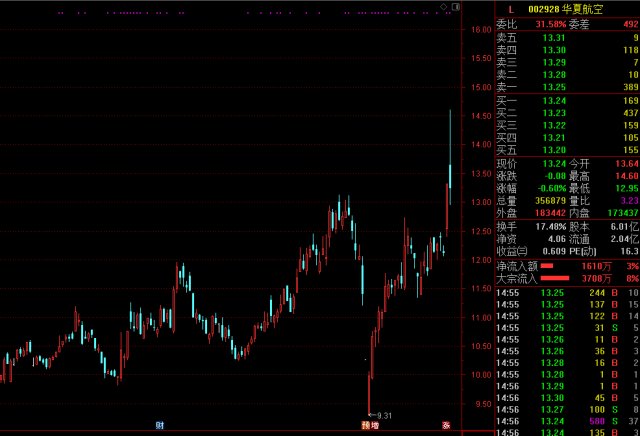640x436 pixels.
Task: Select the 14:55 trade with volume 137
Action: click(567, 305)
